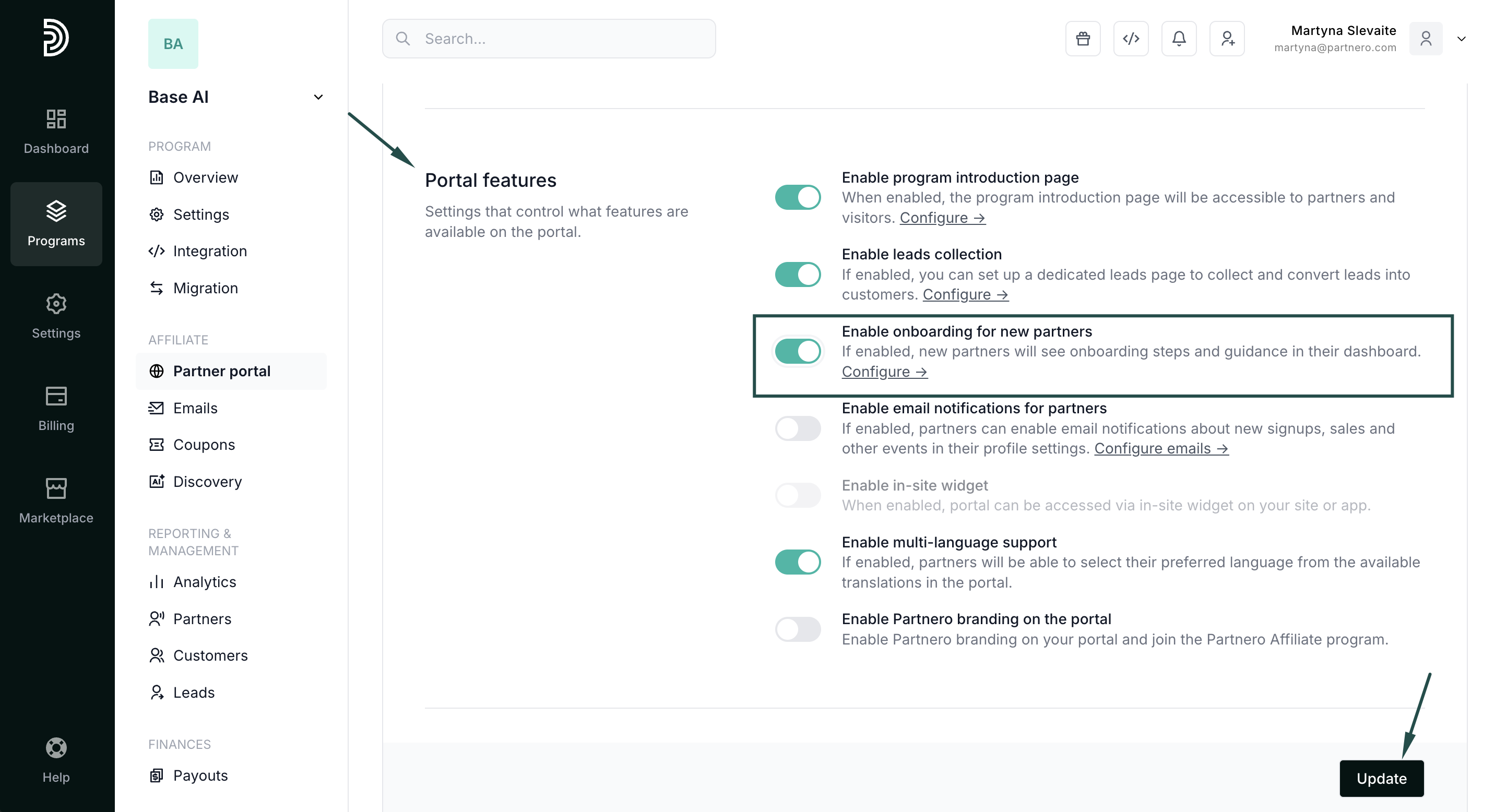
Task: Follow the Configure emails link
Action: tap(1161, 448)
